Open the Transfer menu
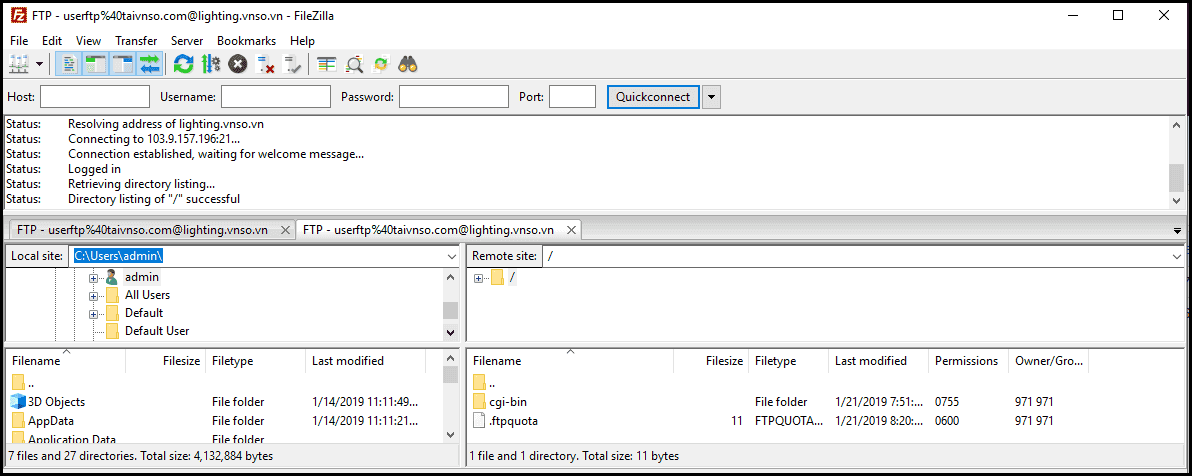1192x476 pixels. [136, 41]
